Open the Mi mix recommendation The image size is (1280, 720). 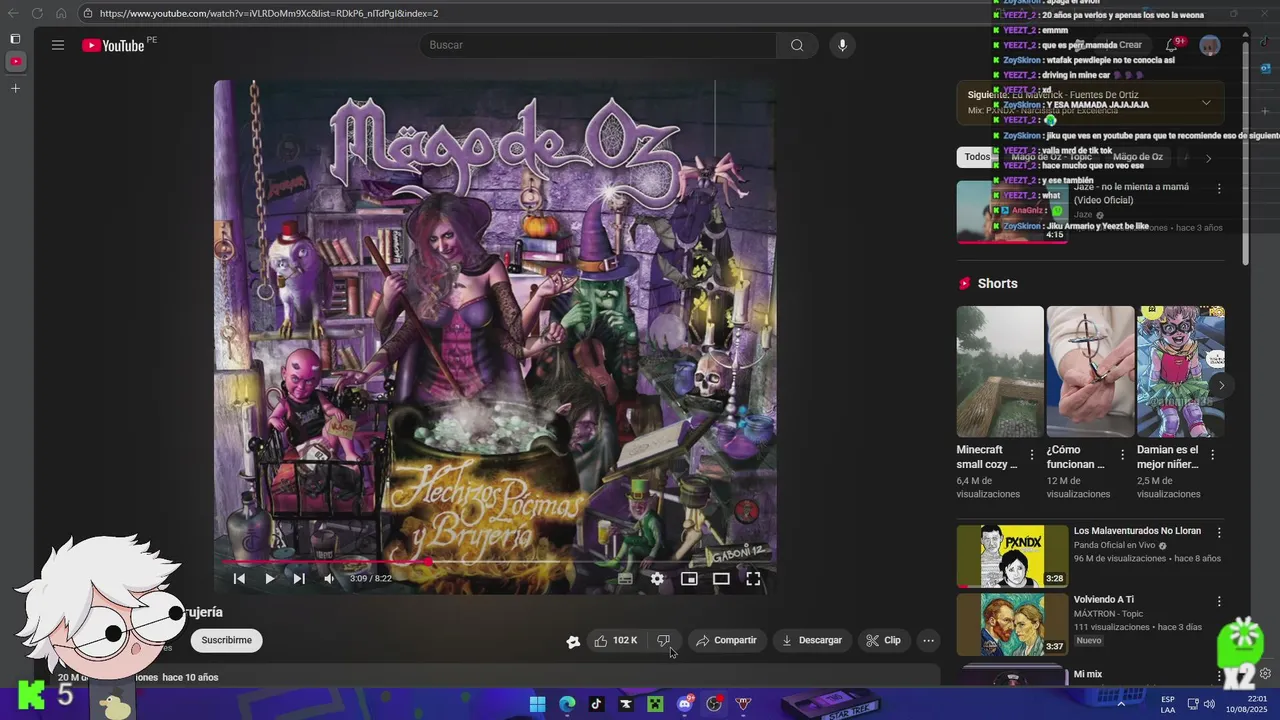coord(1088,674)
